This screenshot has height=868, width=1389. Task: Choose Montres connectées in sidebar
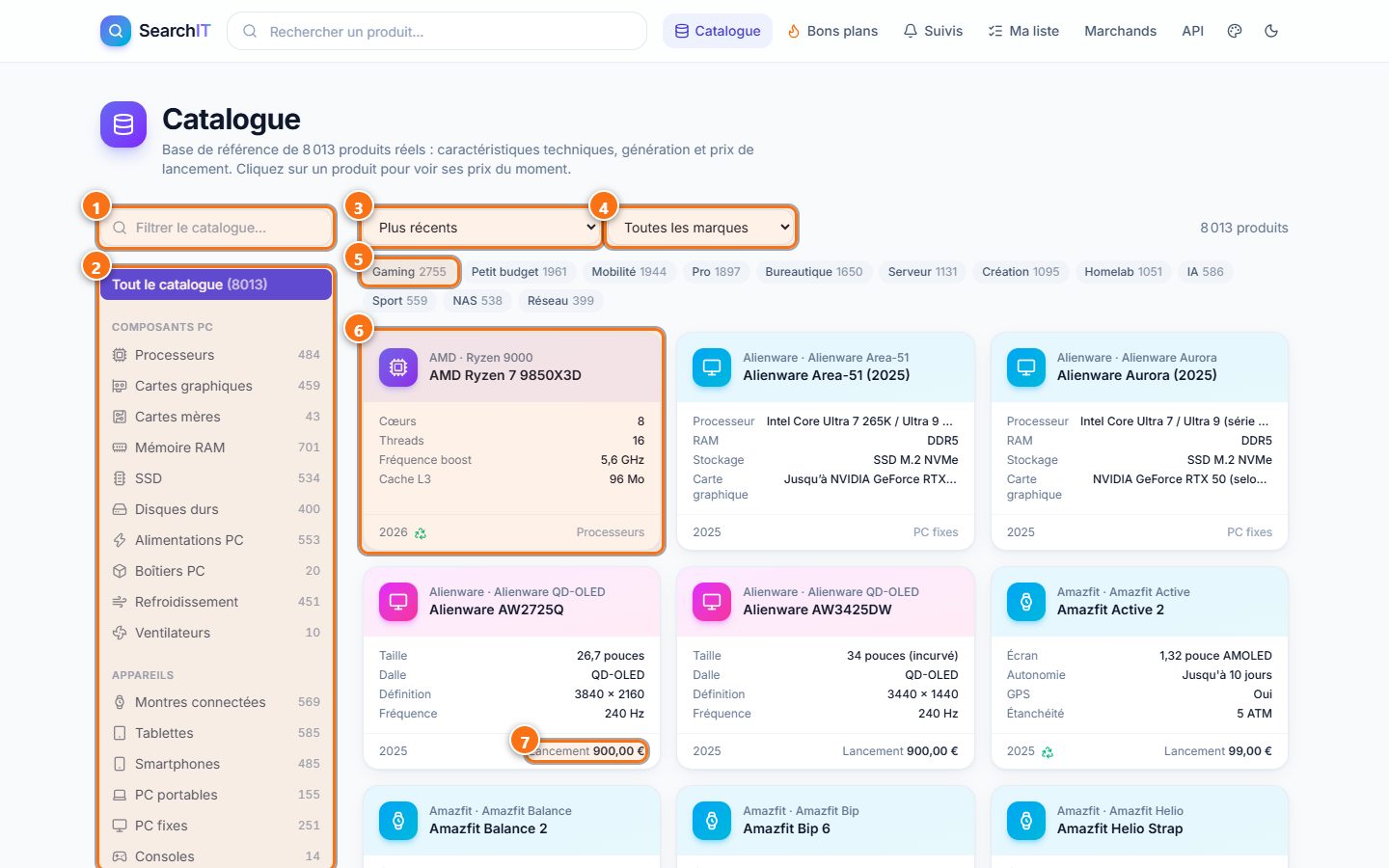(x=216, y=702)
